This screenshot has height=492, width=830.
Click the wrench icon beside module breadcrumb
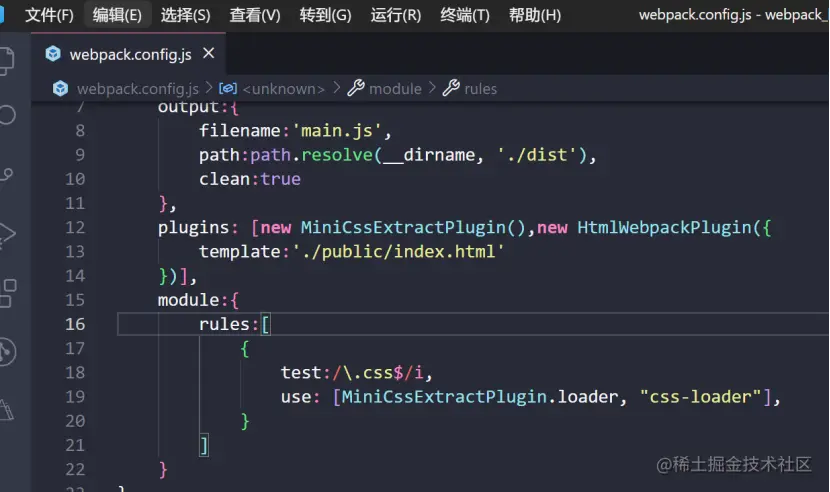356,88
